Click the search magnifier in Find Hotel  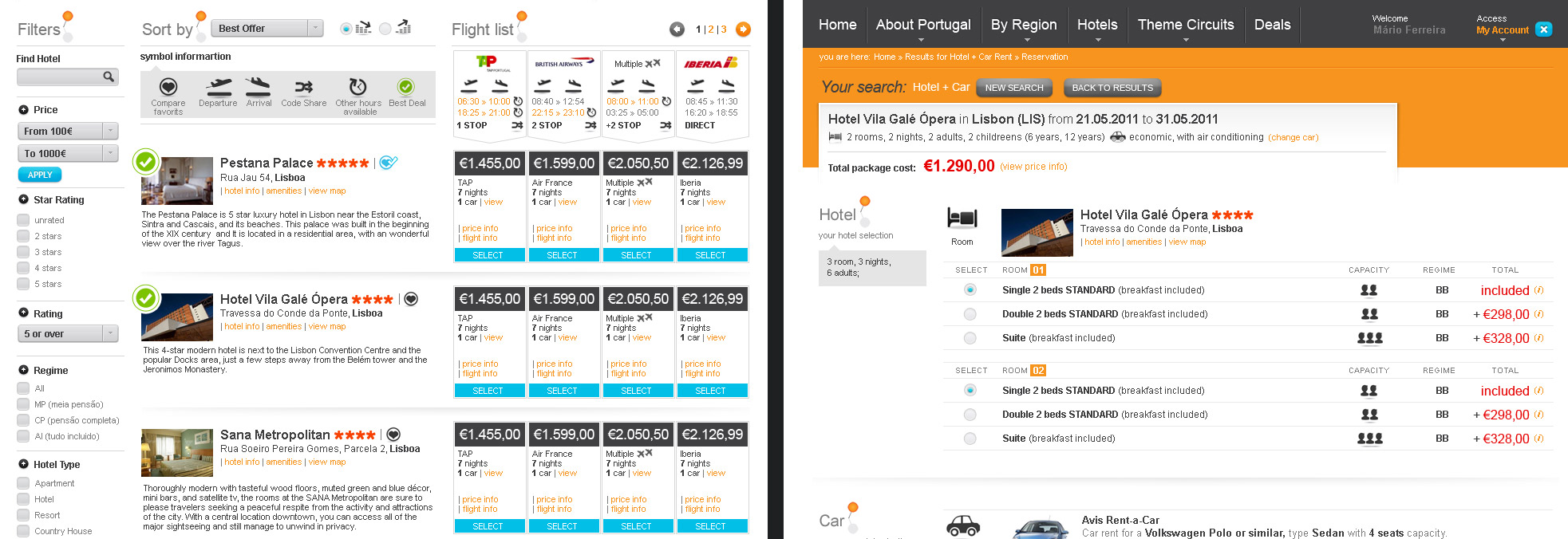(108, 77)
